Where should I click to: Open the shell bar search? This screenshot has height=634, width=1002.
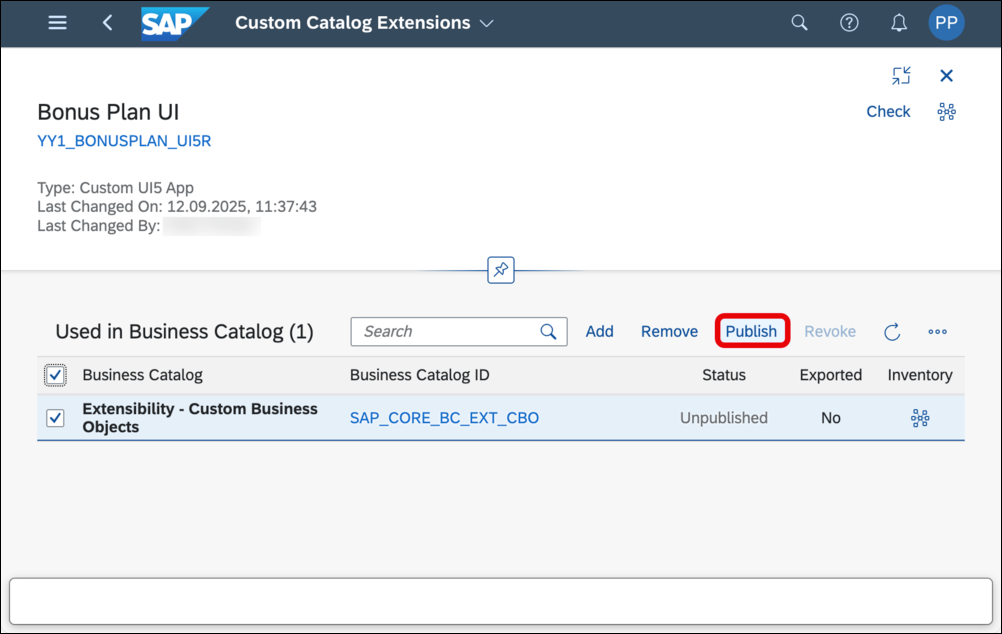(799, 23)
